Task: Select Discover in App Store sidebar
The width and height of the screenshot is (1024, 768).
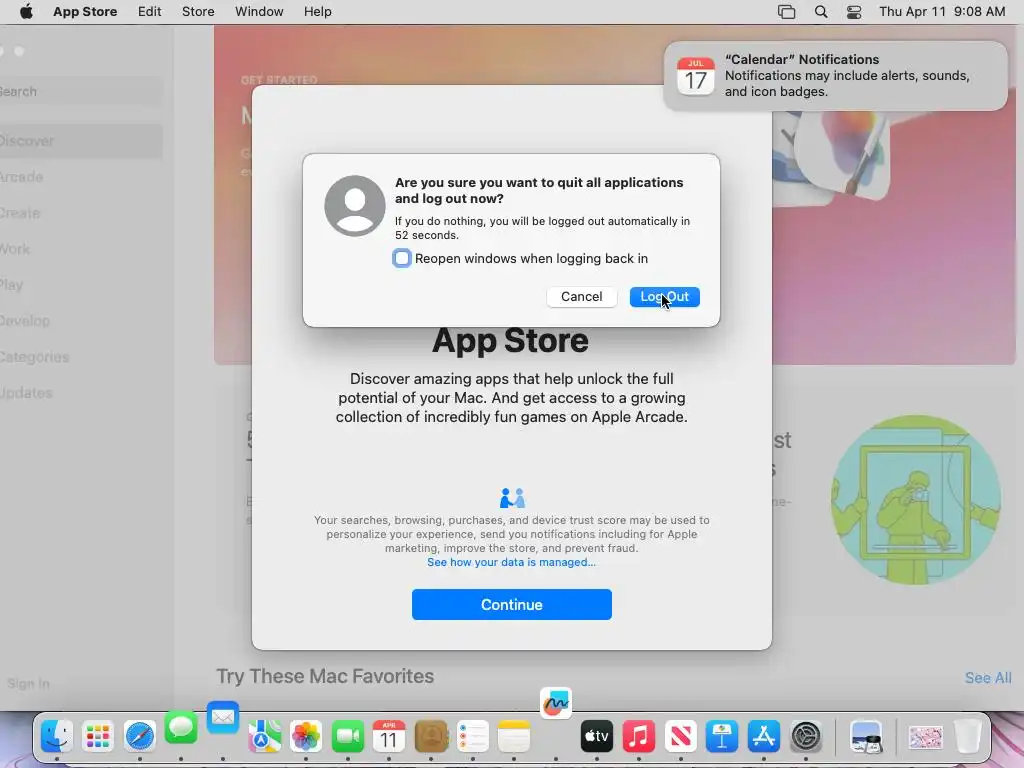Action: coord(80,141)
